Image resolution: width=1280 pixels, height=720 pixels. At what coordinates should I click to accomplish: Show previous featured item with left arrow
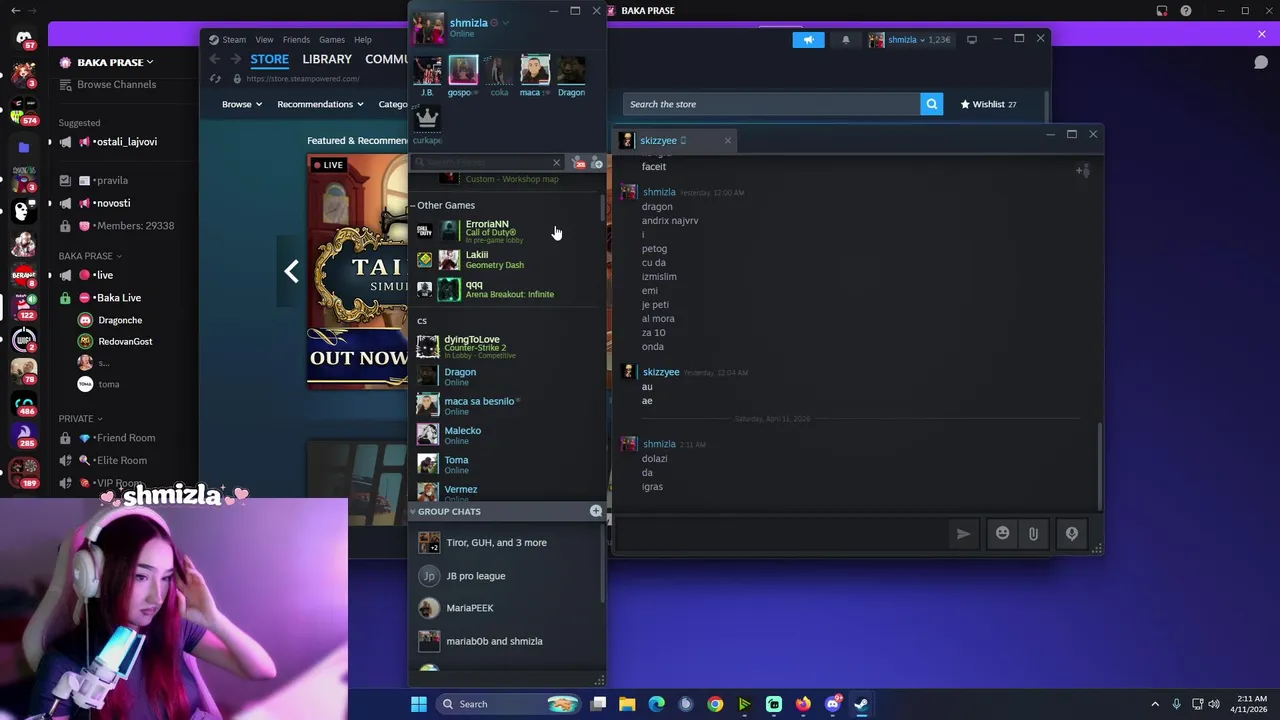click(291, 271)
